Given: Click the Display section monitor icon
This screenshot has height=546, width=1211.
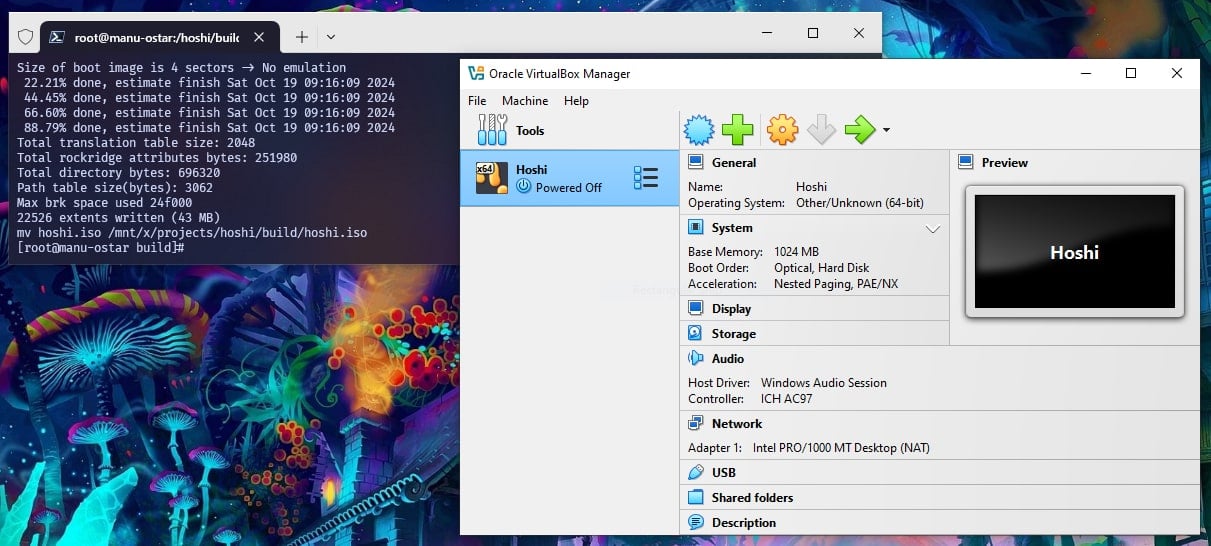Looking at the screenshot, I should [696, 309].
